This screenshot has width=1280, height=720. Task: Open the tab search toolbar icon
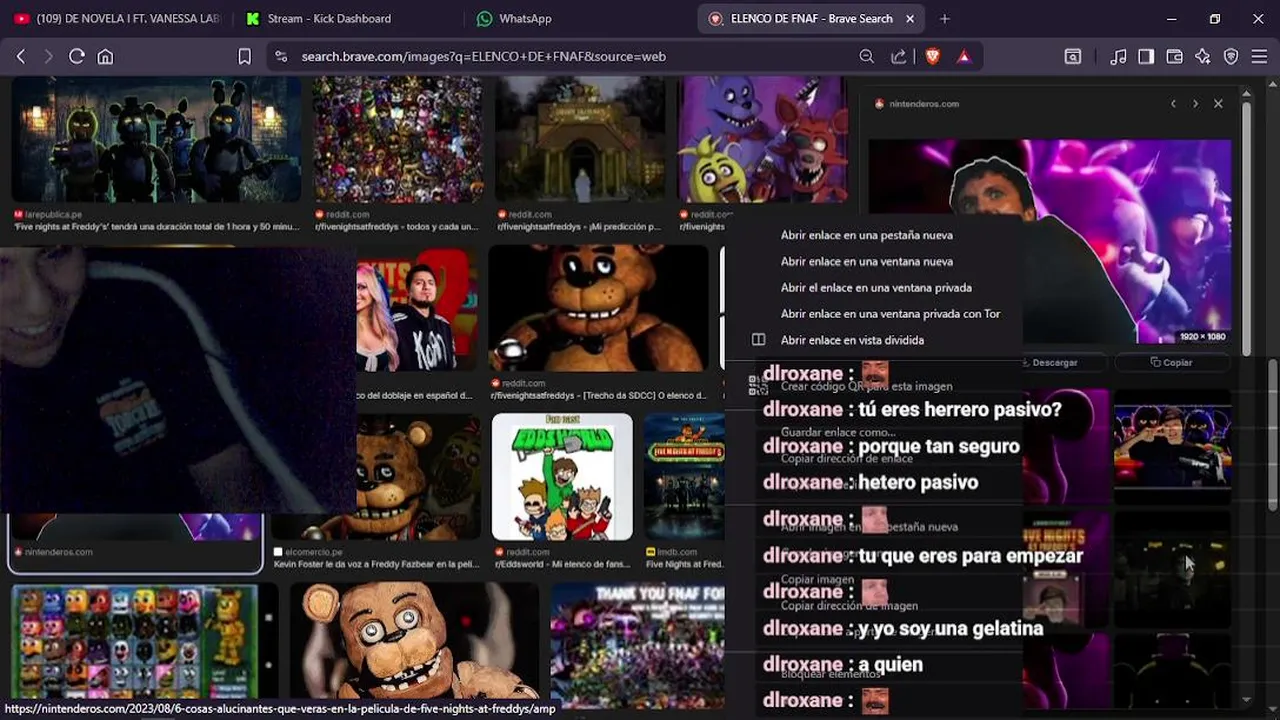pyautogui.click(x=1073, y=57)
